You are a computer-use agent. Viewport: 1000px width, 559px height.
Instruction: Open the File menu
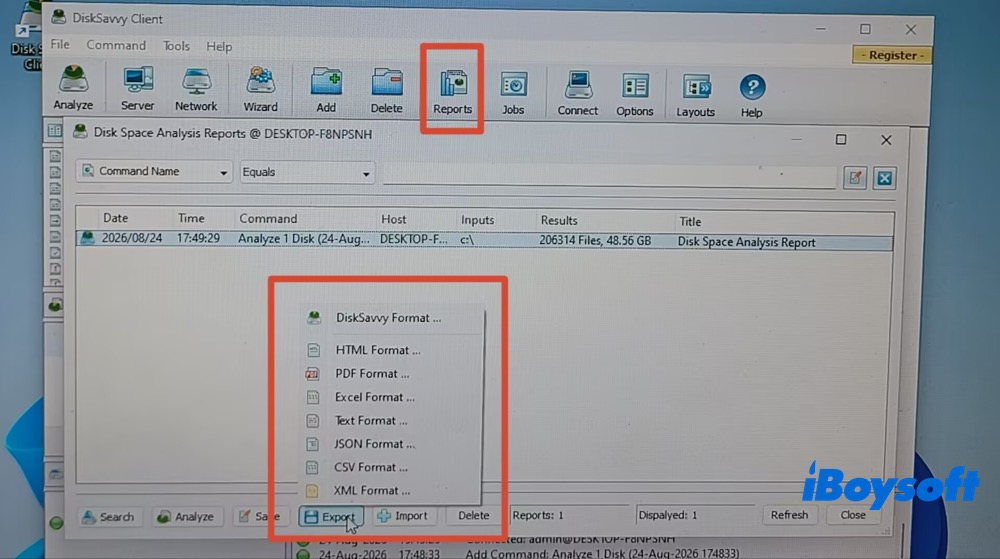(x=60, y=45)
